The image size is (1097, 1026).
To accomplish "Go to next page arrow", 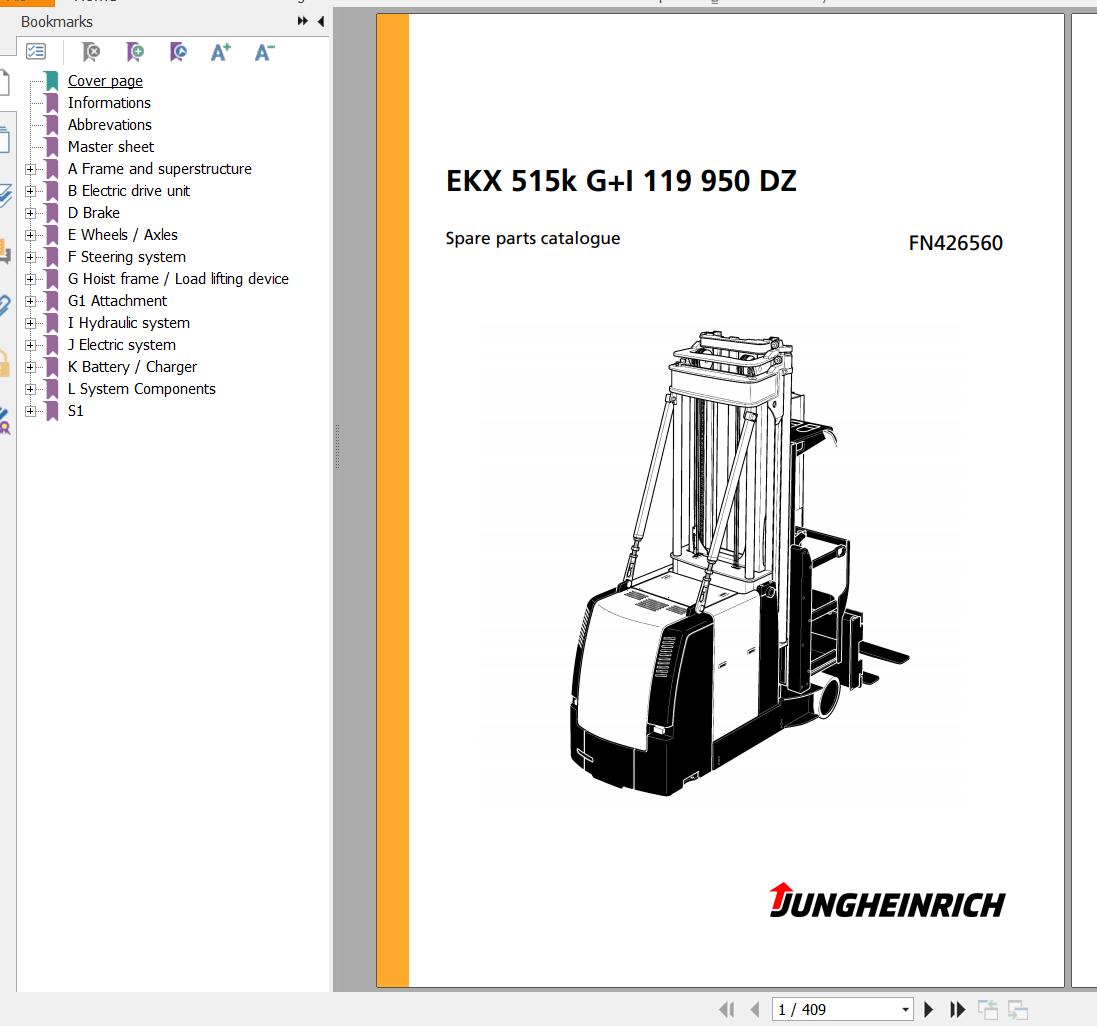I will click(x=928, y=1009).
